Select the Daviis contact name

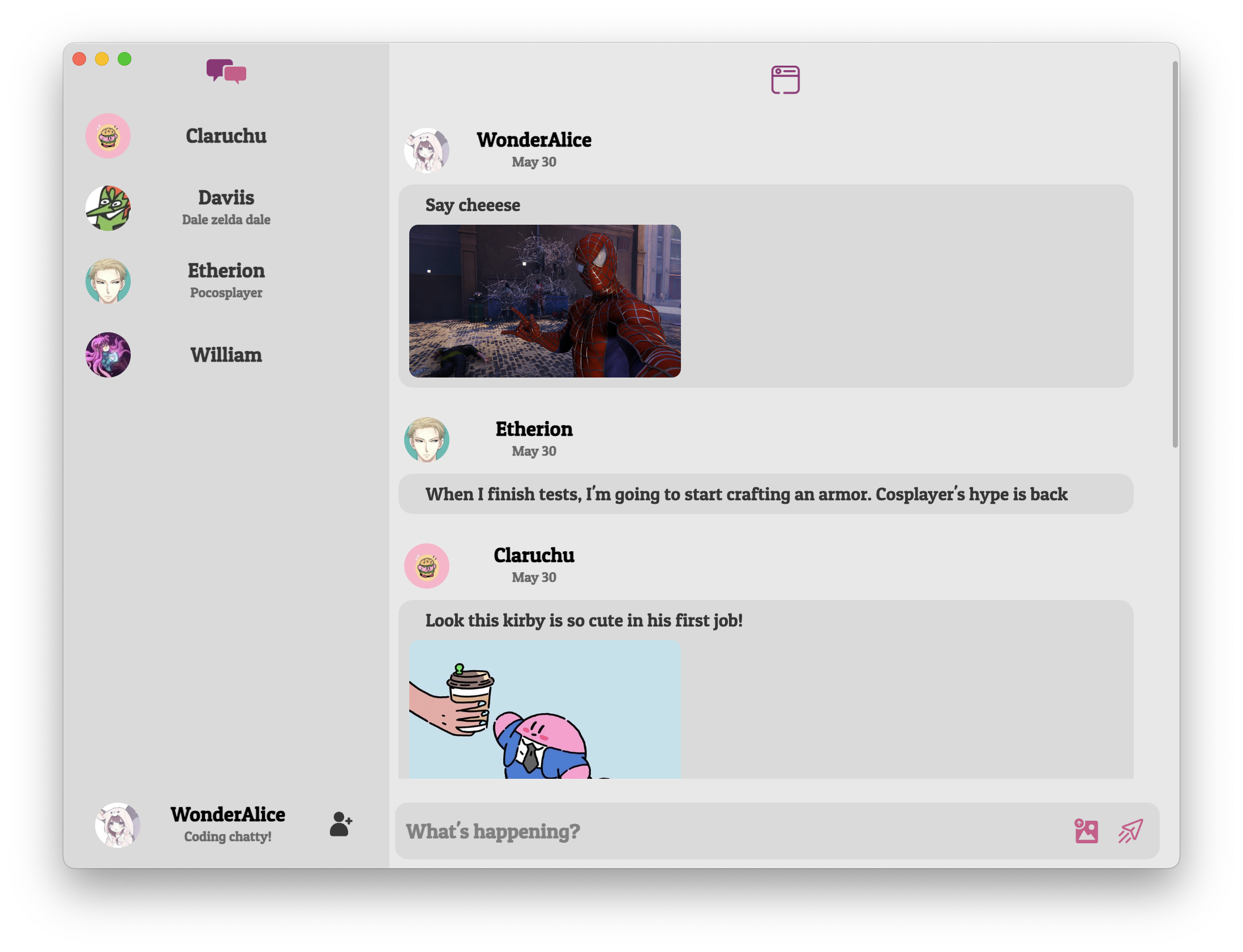226,198
